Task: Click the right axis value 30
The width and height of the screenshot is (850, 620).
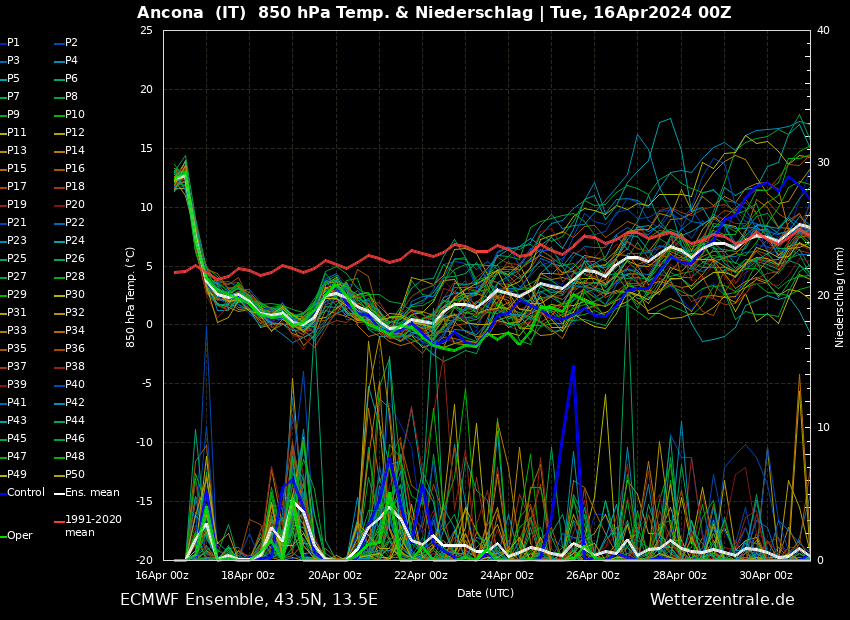Action: click(x=823, y=163)
